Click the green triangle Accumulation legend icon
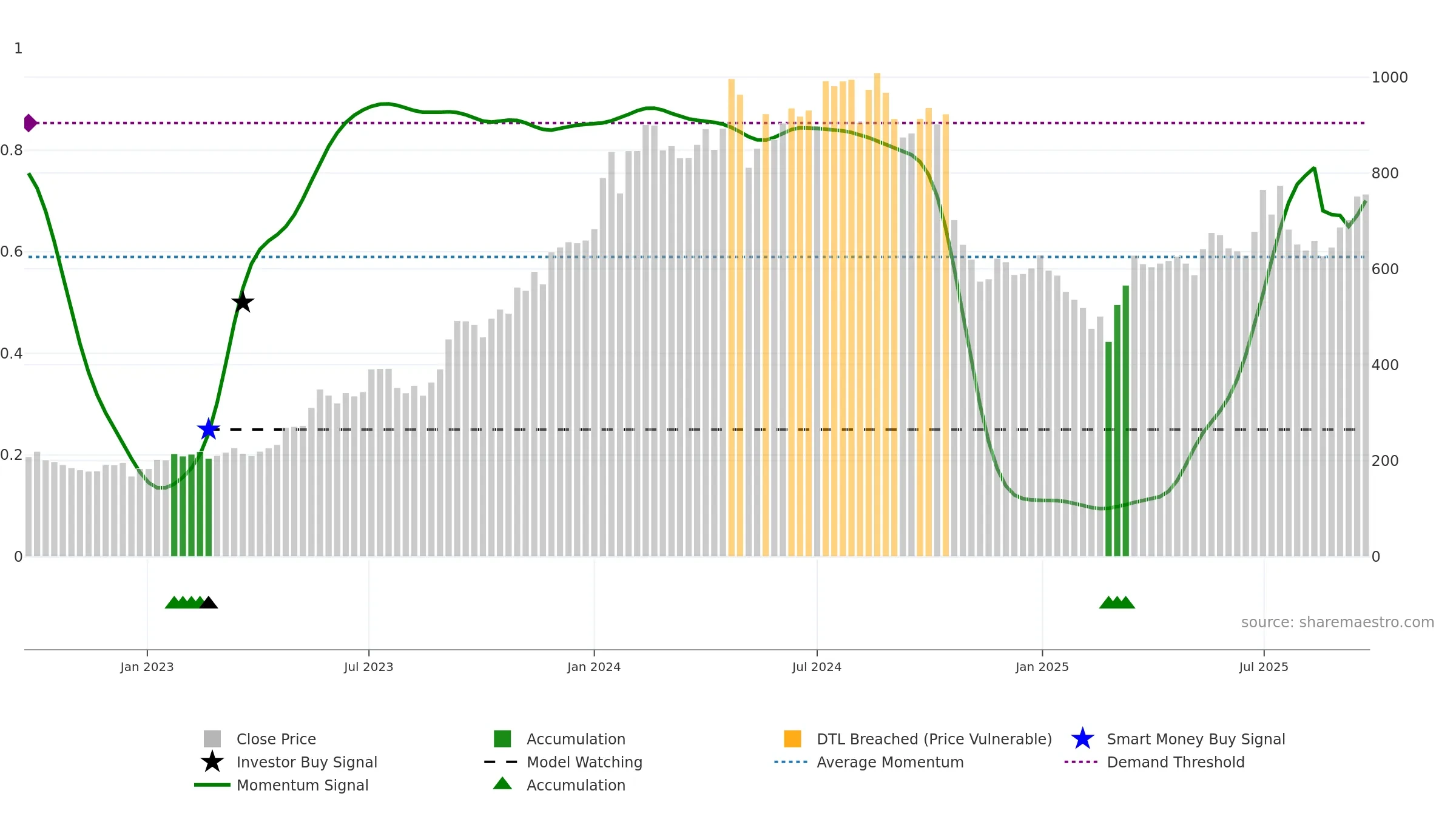 pyautogui.click(x=502, y=784)
